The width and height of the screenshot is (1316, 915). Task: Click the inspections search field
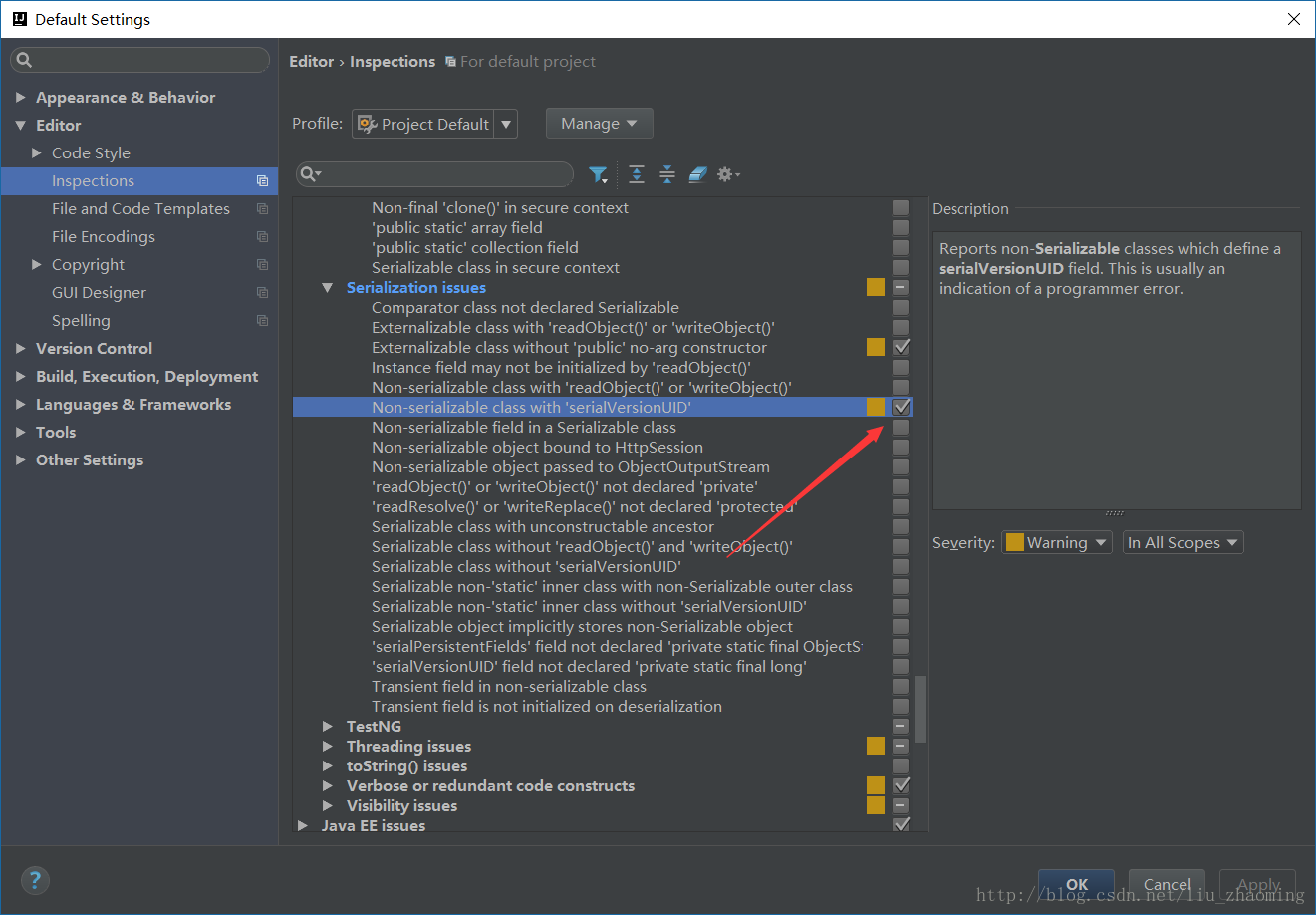(x=435, y=174)
